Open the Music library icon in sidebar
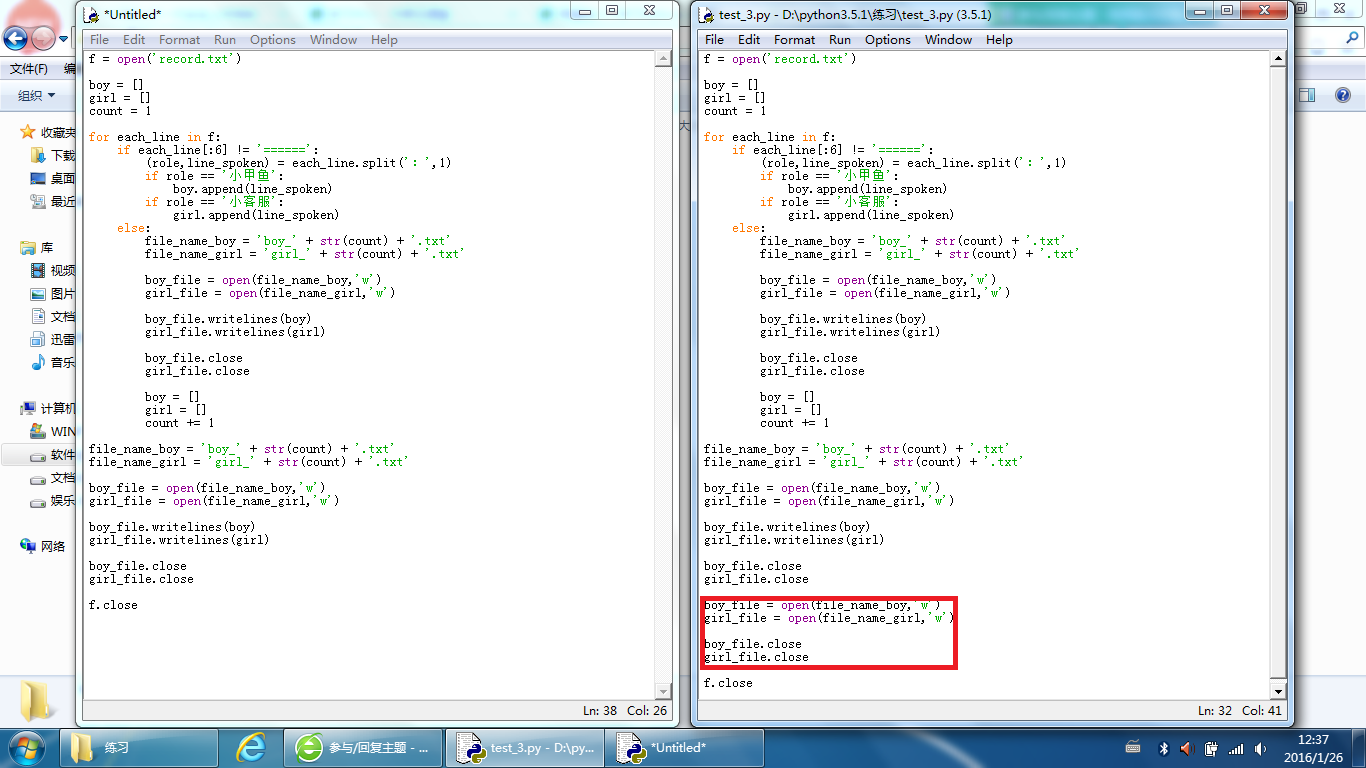 coord(38,362)
